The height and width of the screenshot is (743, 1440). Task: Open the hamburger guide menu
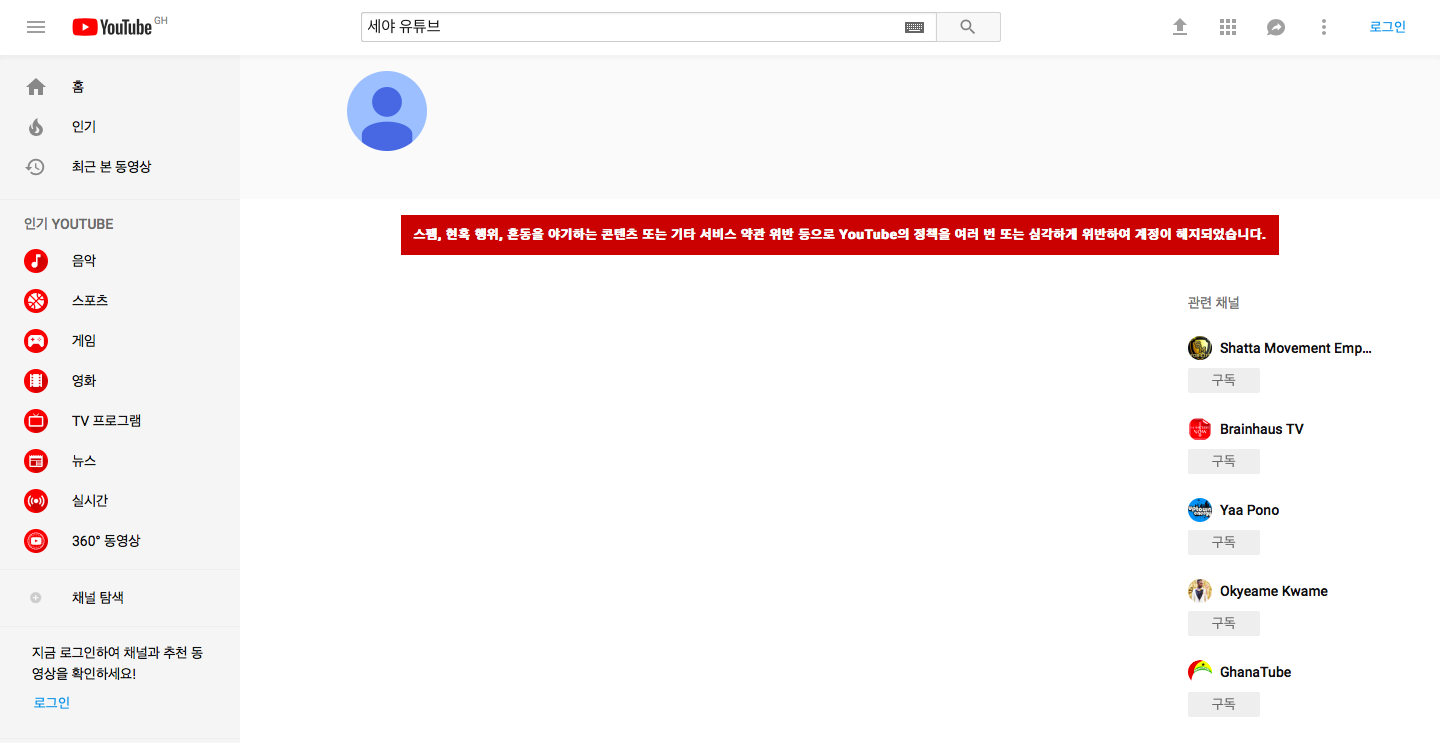point(36,27)
